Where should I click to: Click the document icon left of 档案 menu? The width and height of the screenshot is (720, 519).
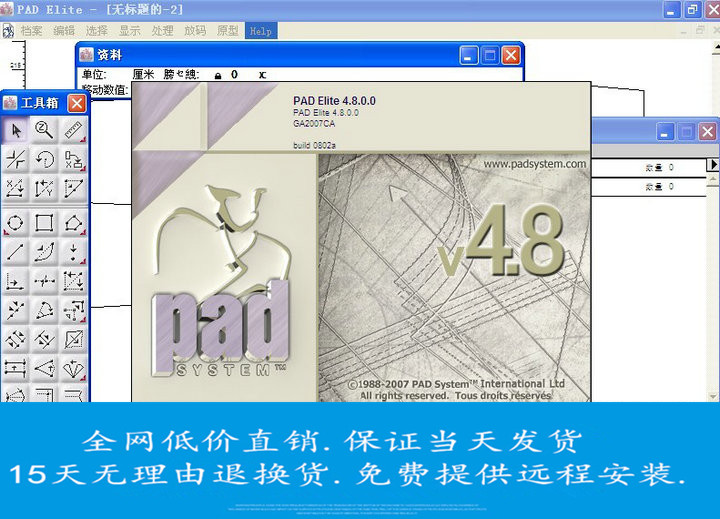pyautogui.click(x=8, y=31)
